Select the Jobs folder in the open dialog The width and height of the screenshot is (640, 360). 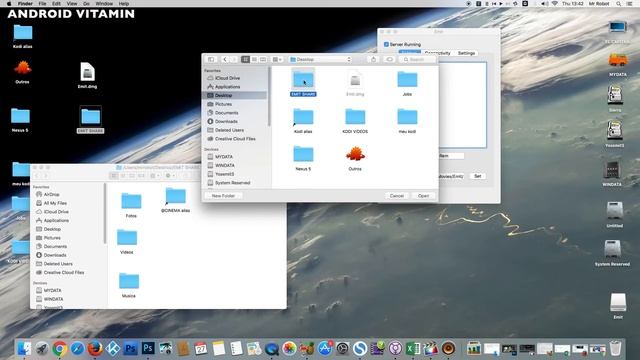point(407,82)
